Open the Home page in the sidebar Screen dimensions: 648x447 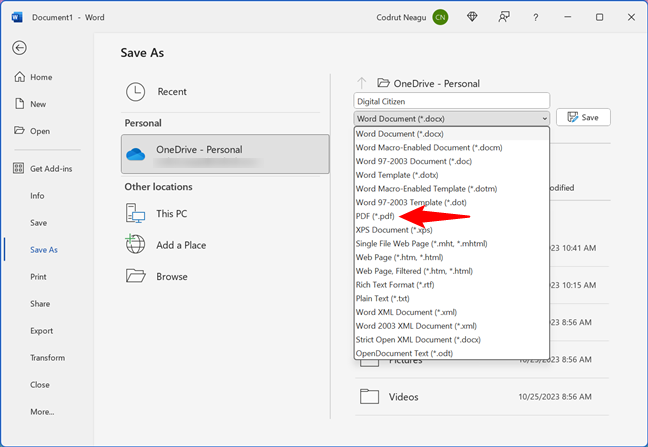(40, 77)
